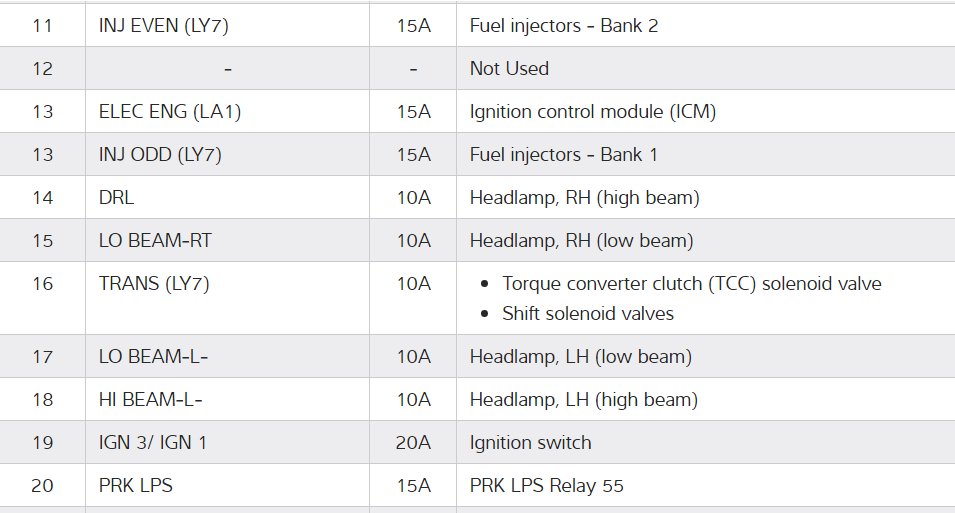Image resolution: width=955 pixels, height=513 pixels.
Task: Select the 'PRK LPS Relay 55' description
Action: 546,486
